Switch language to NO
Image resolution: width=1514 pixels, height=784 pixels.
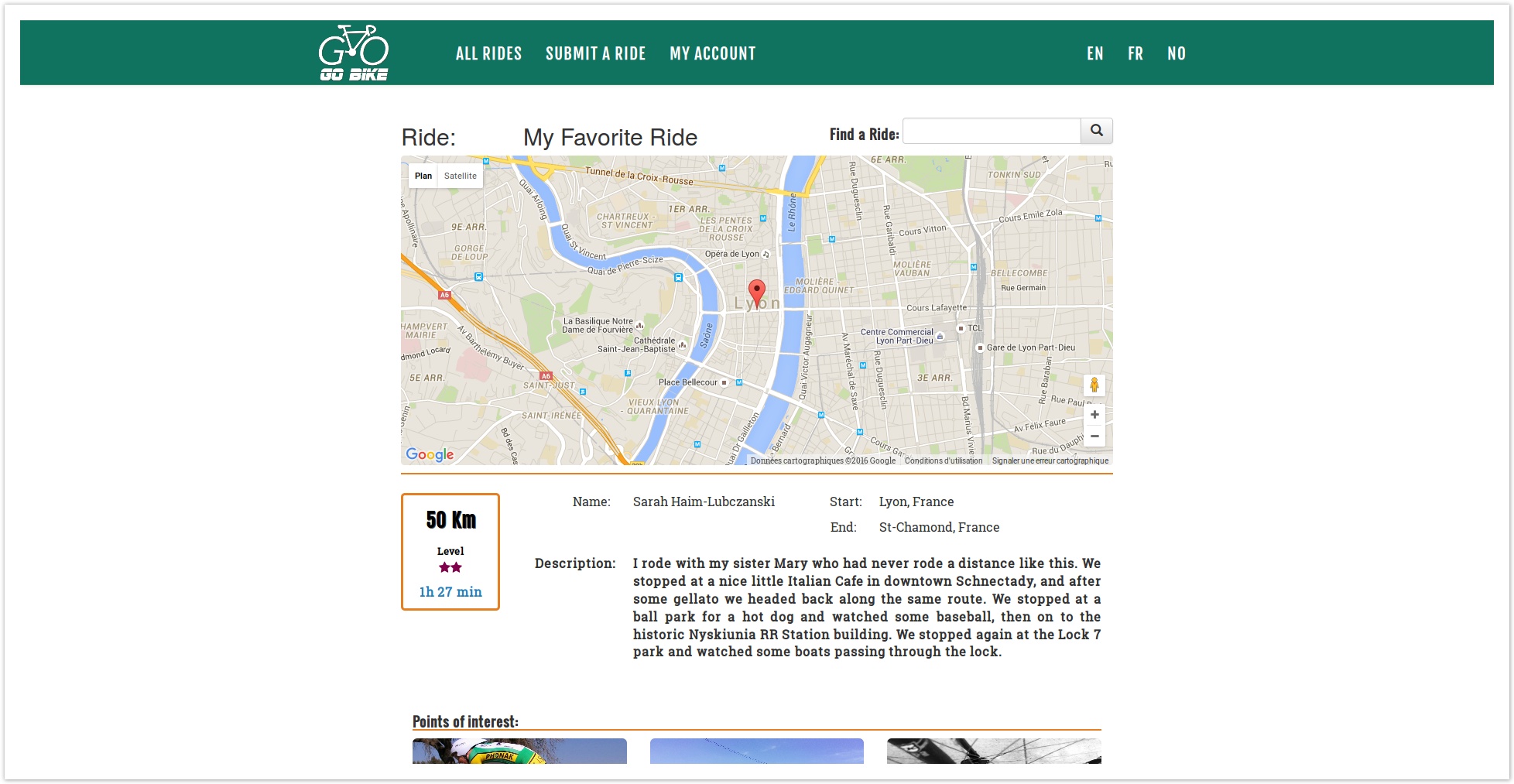click(x=1176, y=53)
